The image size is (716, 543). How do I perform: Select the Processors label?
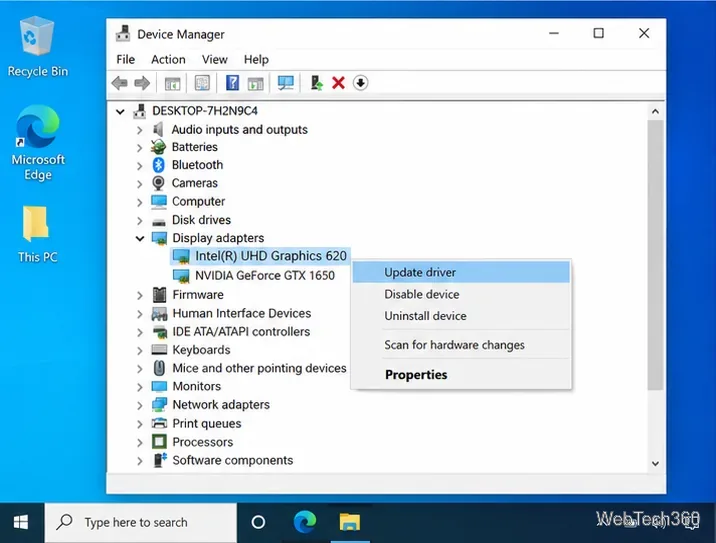click(203, 442)
